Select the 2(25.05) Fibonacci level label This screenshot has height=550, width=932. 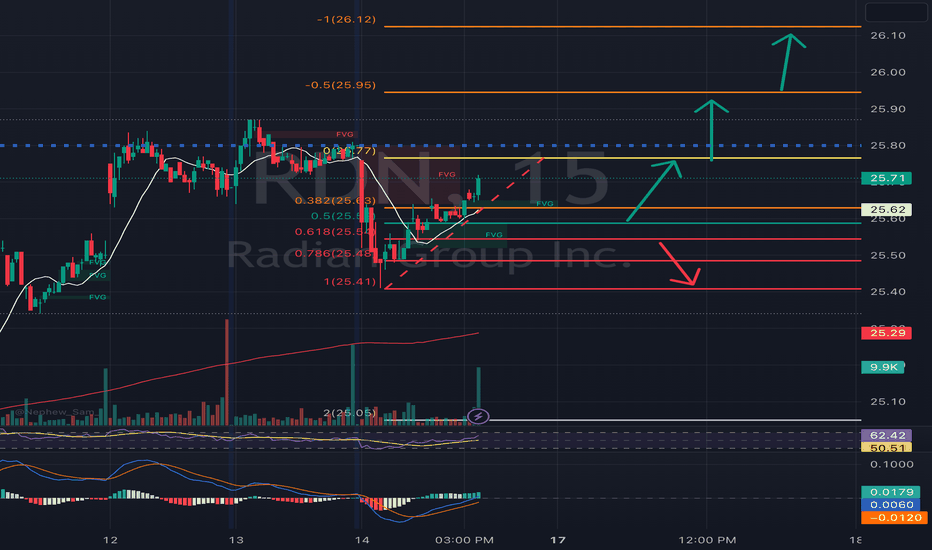[350, 413]
